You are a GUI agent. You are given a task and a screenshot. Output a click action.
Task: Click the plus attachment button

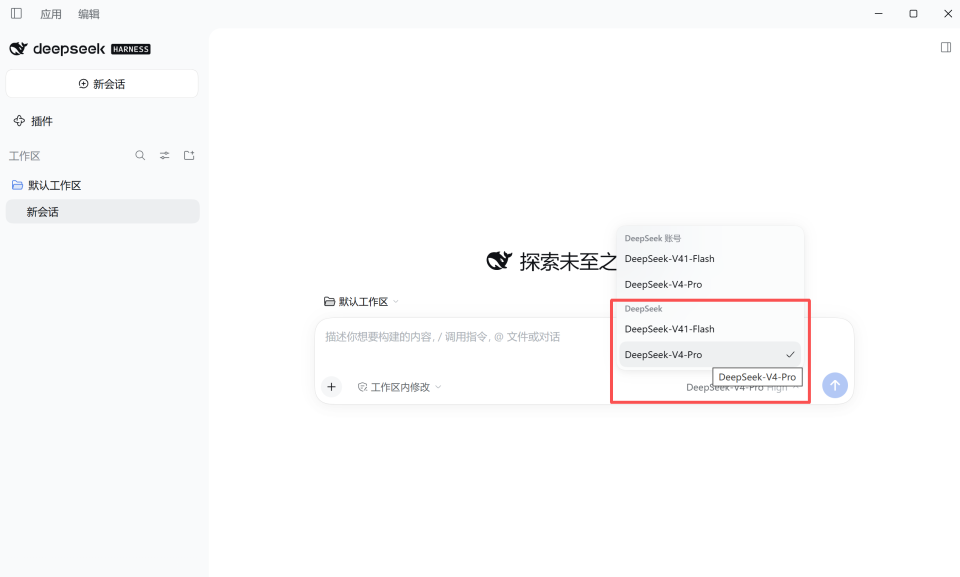coord(331,387)
